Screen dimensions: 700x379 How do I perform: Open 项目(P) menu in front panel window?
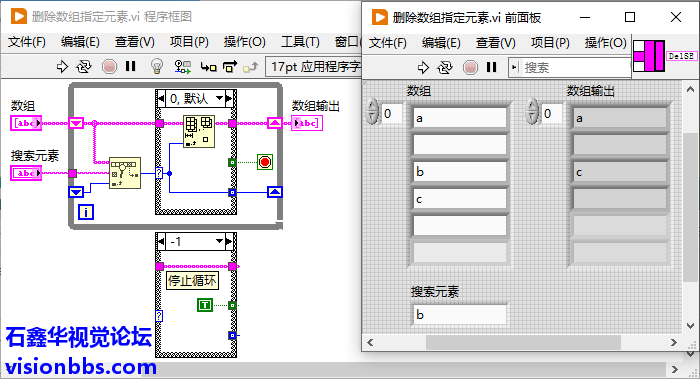550,43
